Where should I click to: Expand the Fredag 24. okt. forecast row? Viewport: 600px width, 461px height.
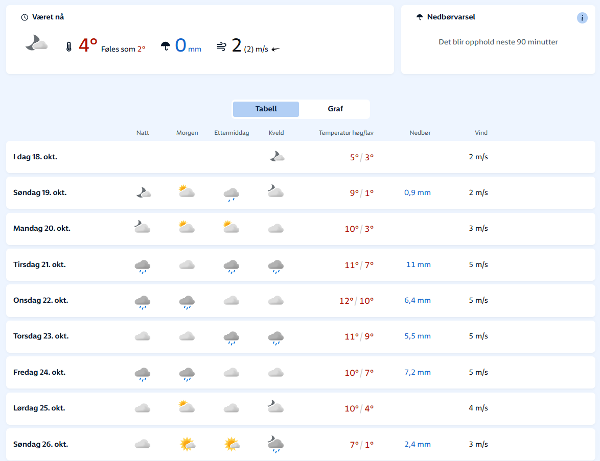(x=300, y=372)
